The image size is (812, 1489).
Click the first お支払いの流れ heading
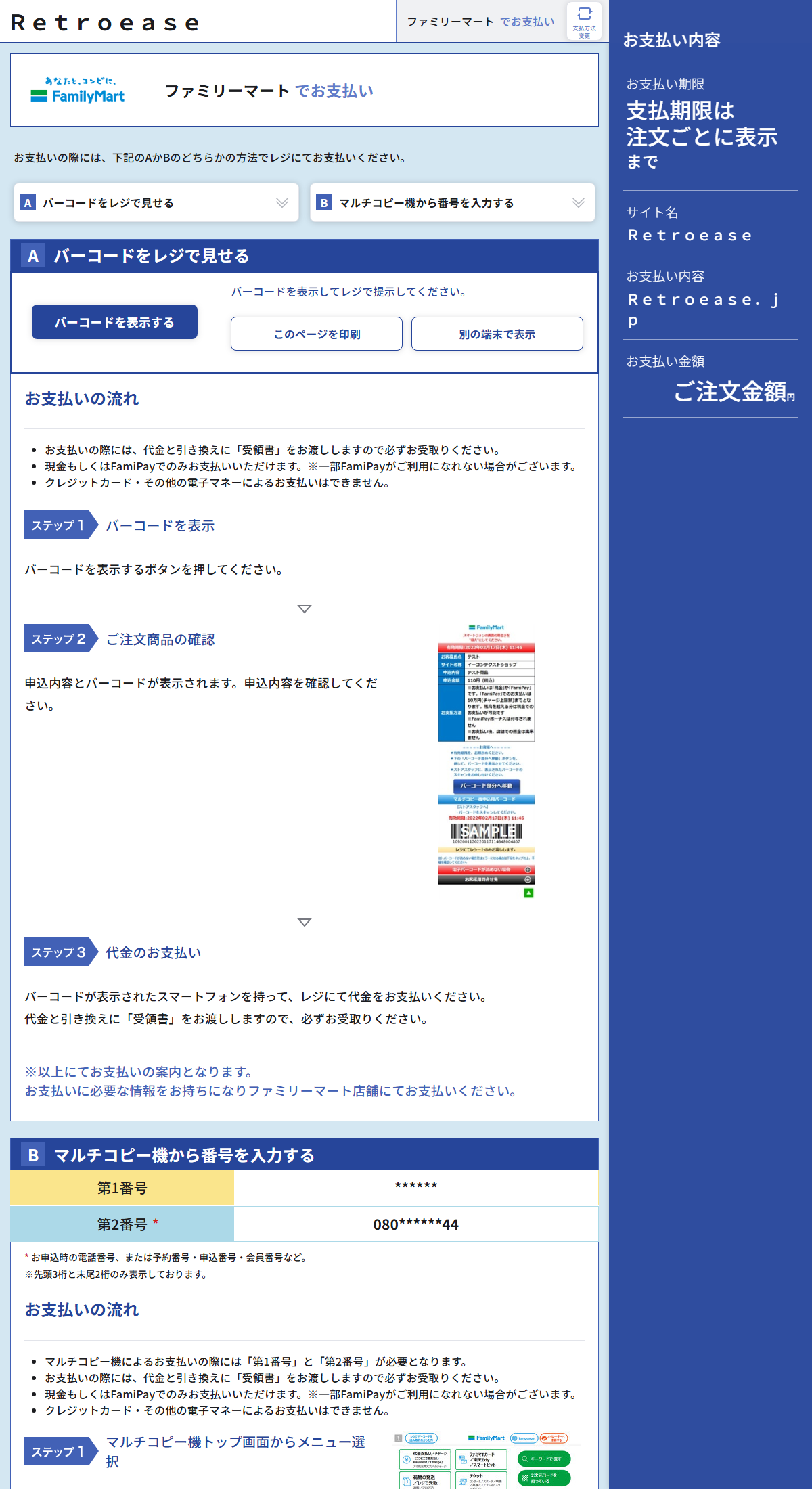pos(82,399)
